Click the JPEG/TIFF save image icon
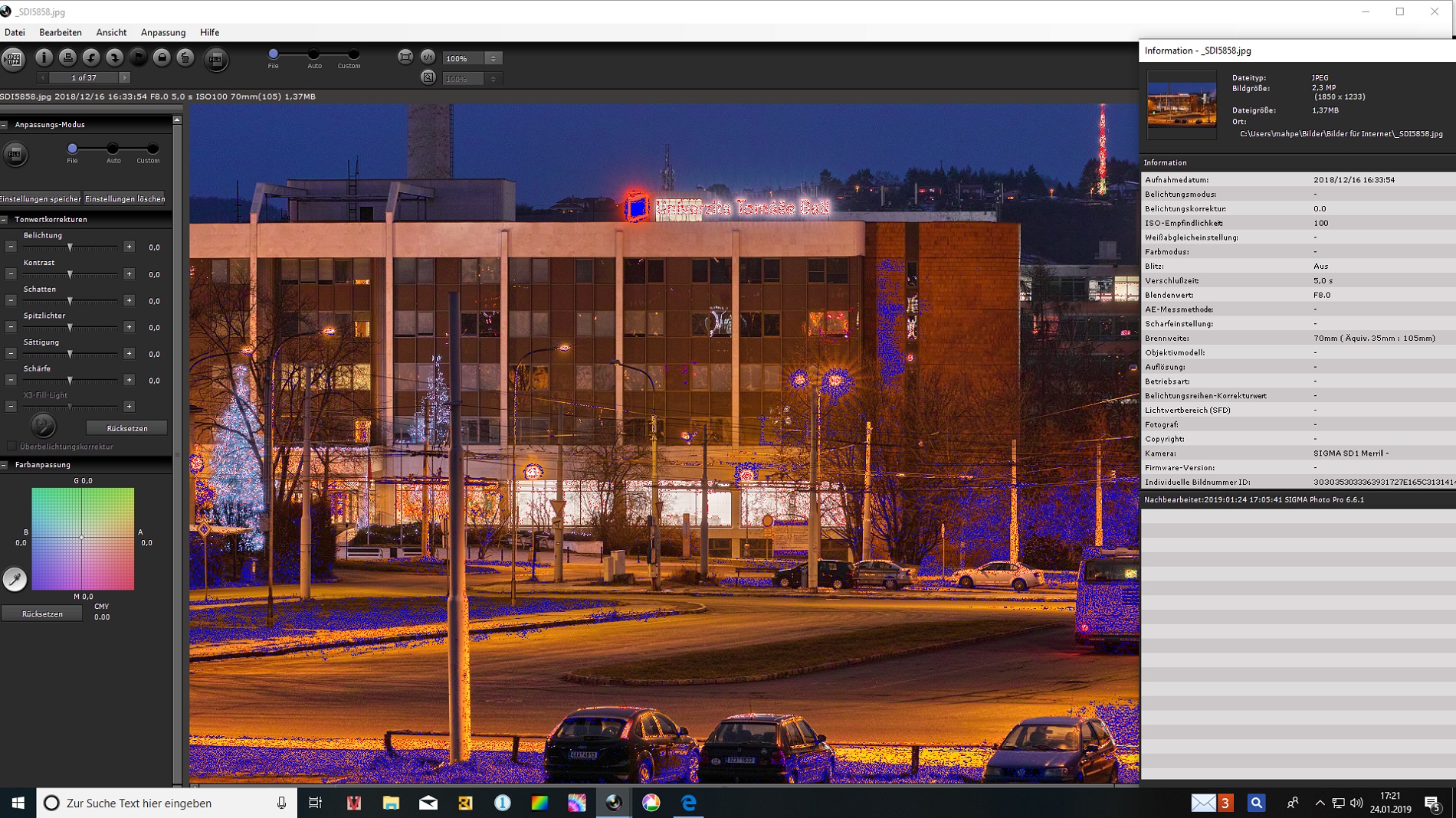Image resolution: width=1456 pixels, height=818 pixels. point(13,59)
